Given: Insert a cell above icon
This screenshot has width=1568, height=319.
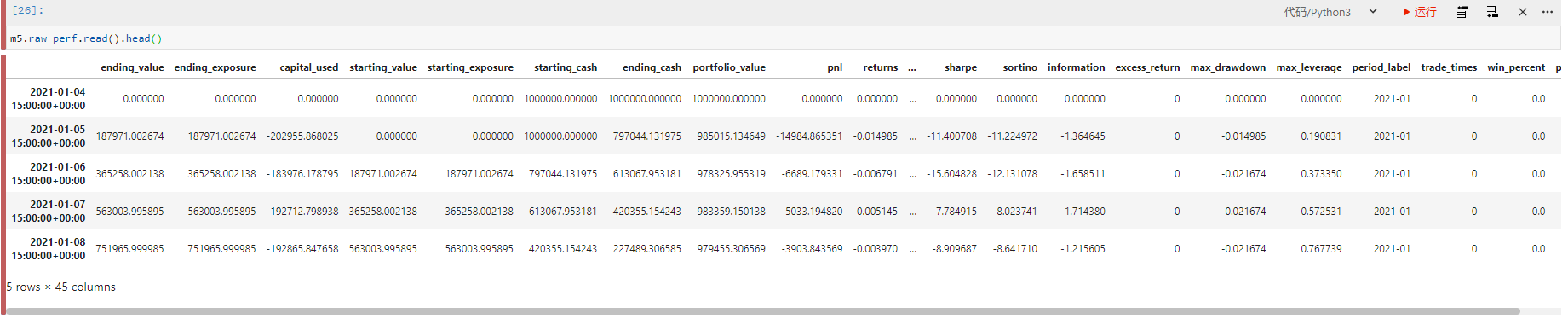Looking at the screenshot, I should (1462, 12).
